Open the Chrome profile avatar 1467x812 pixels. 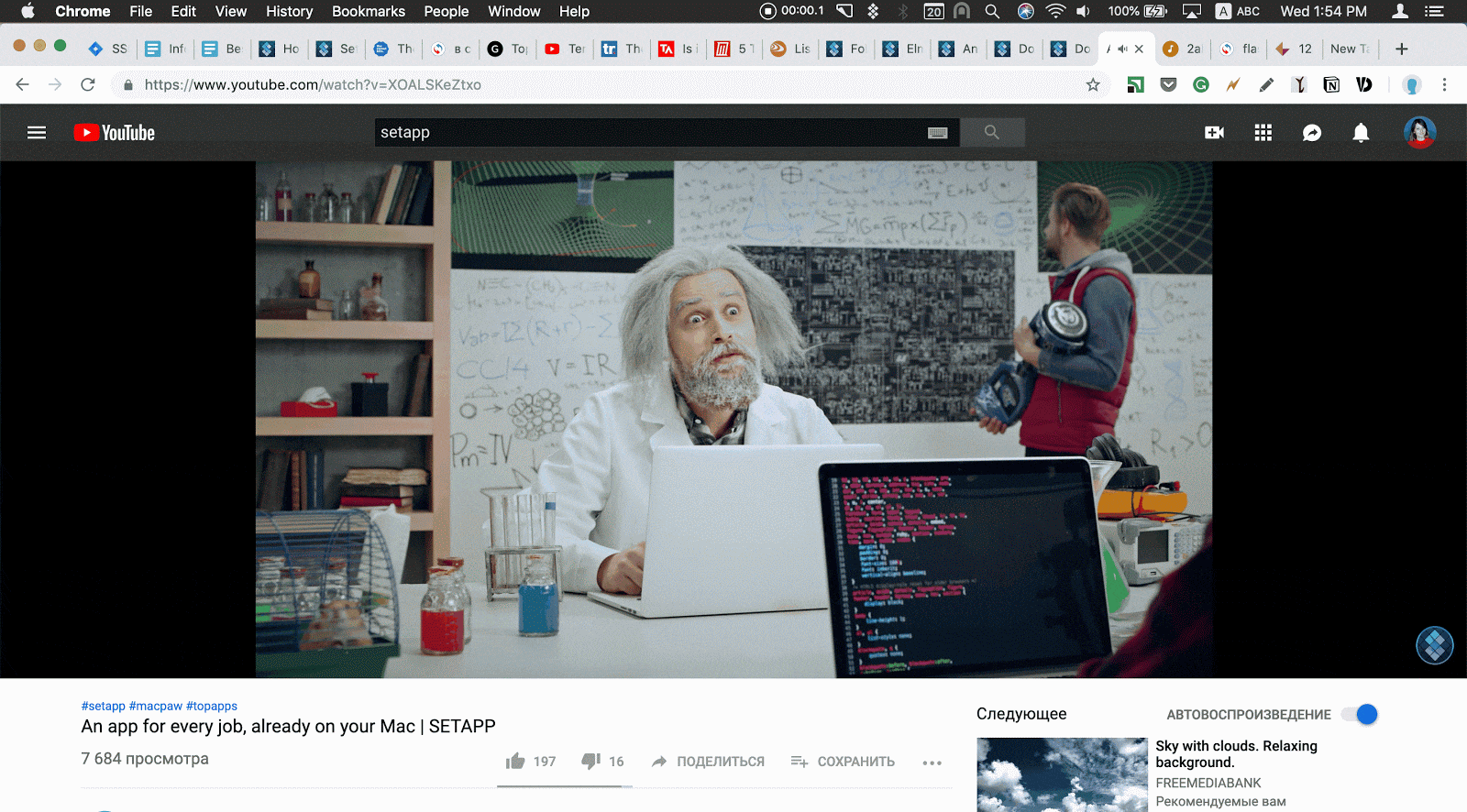pyautogui.click(x=1412, y=84)
